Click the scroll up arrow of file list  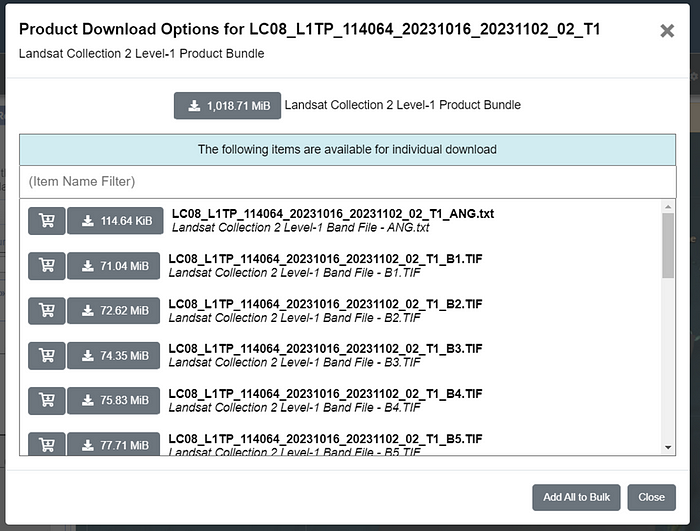668,207
